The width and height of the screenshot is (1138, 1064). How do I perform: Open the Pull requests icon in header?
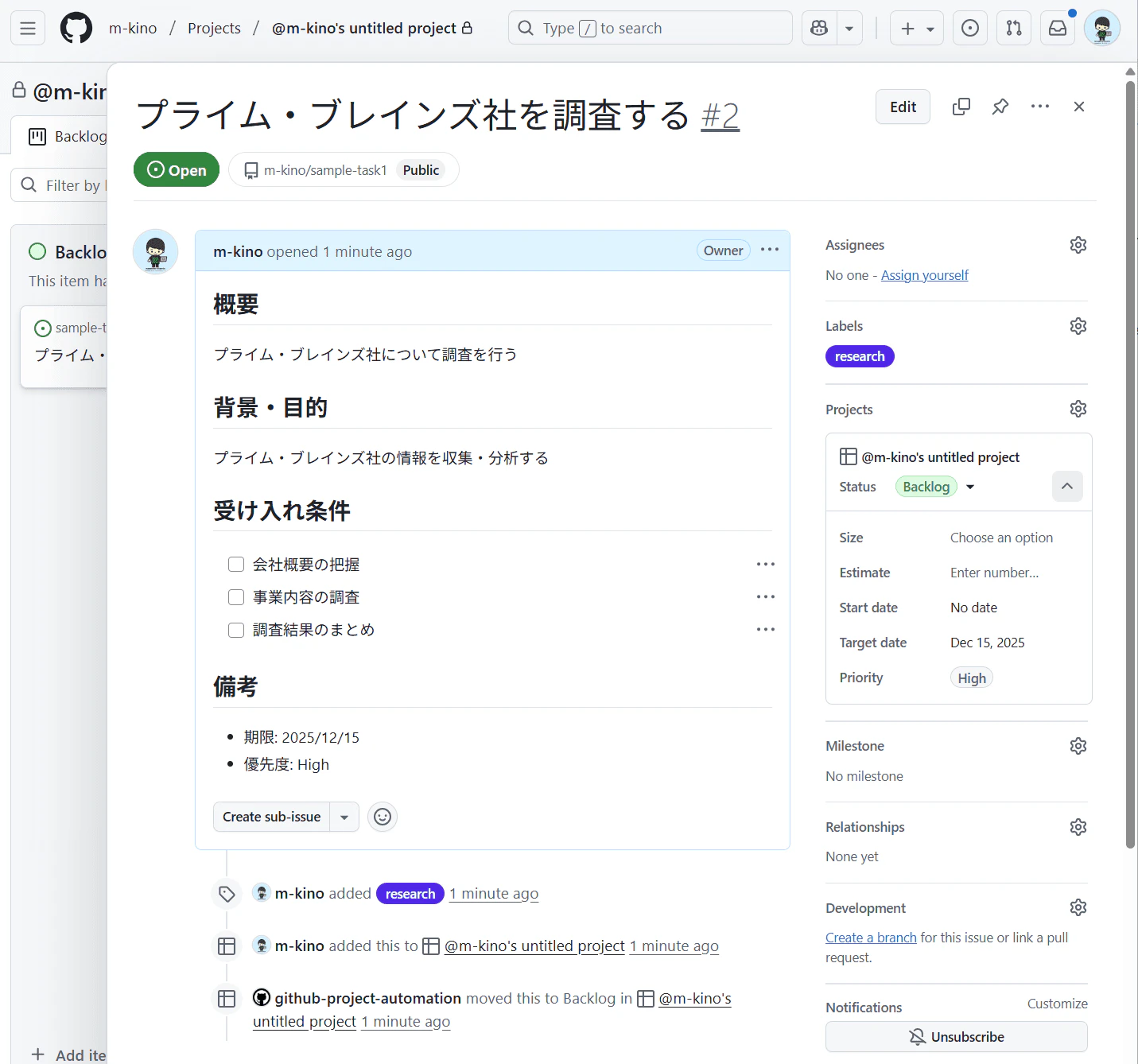pyautogui.click(x=1014, y=29)
